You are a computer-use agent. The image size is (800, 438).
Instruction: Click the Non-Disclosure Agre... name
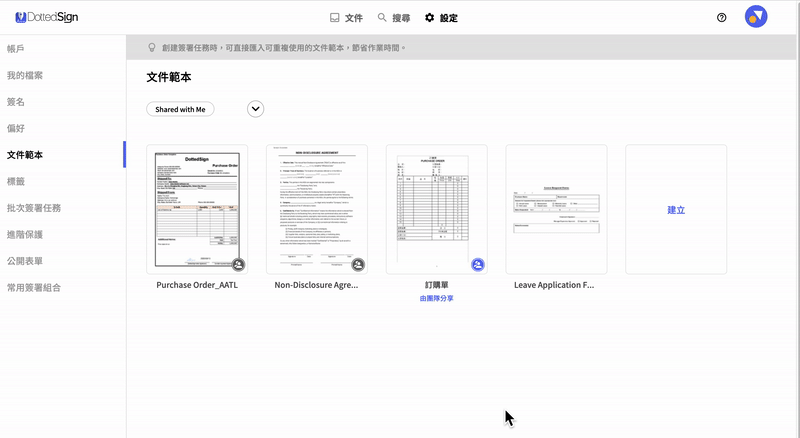[x=316, y=285]
